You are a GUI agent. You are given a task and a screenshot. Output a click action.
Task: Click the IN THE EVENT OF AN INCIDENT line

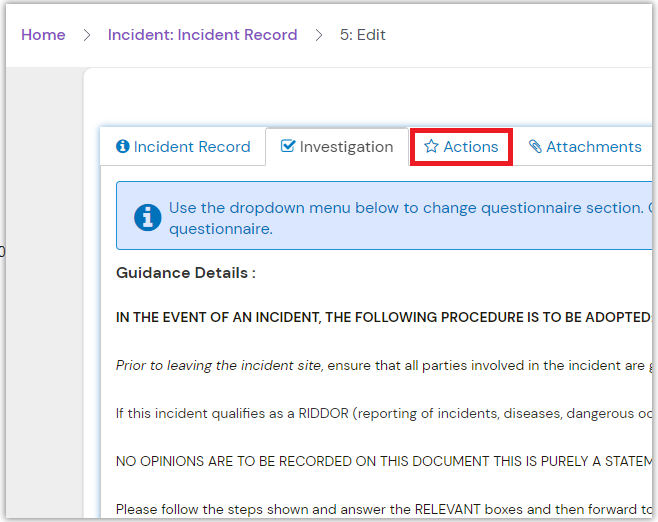380,318
